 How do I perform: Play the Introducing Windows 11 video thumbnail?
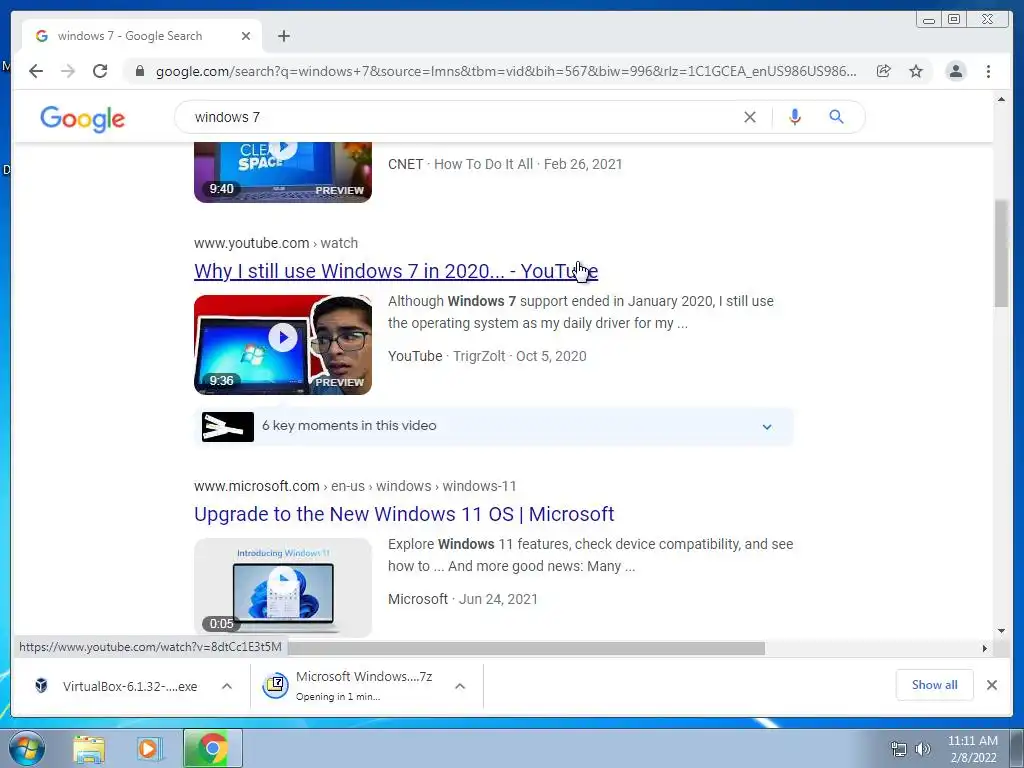pos(283,588)
